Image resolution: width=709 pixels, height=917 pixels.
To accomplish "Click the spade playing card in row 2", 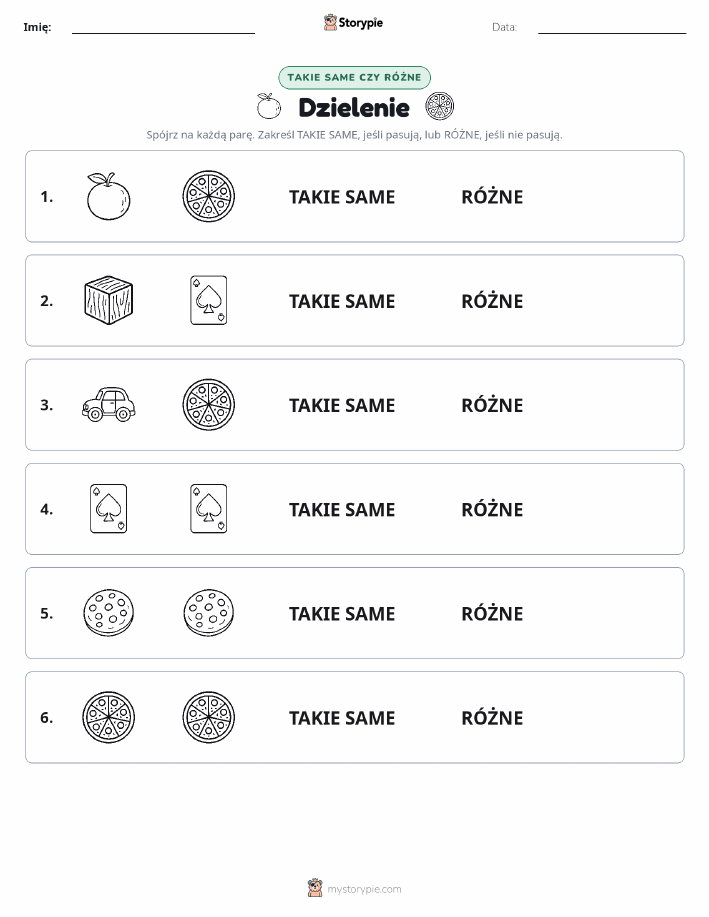I will click(209, 301).
